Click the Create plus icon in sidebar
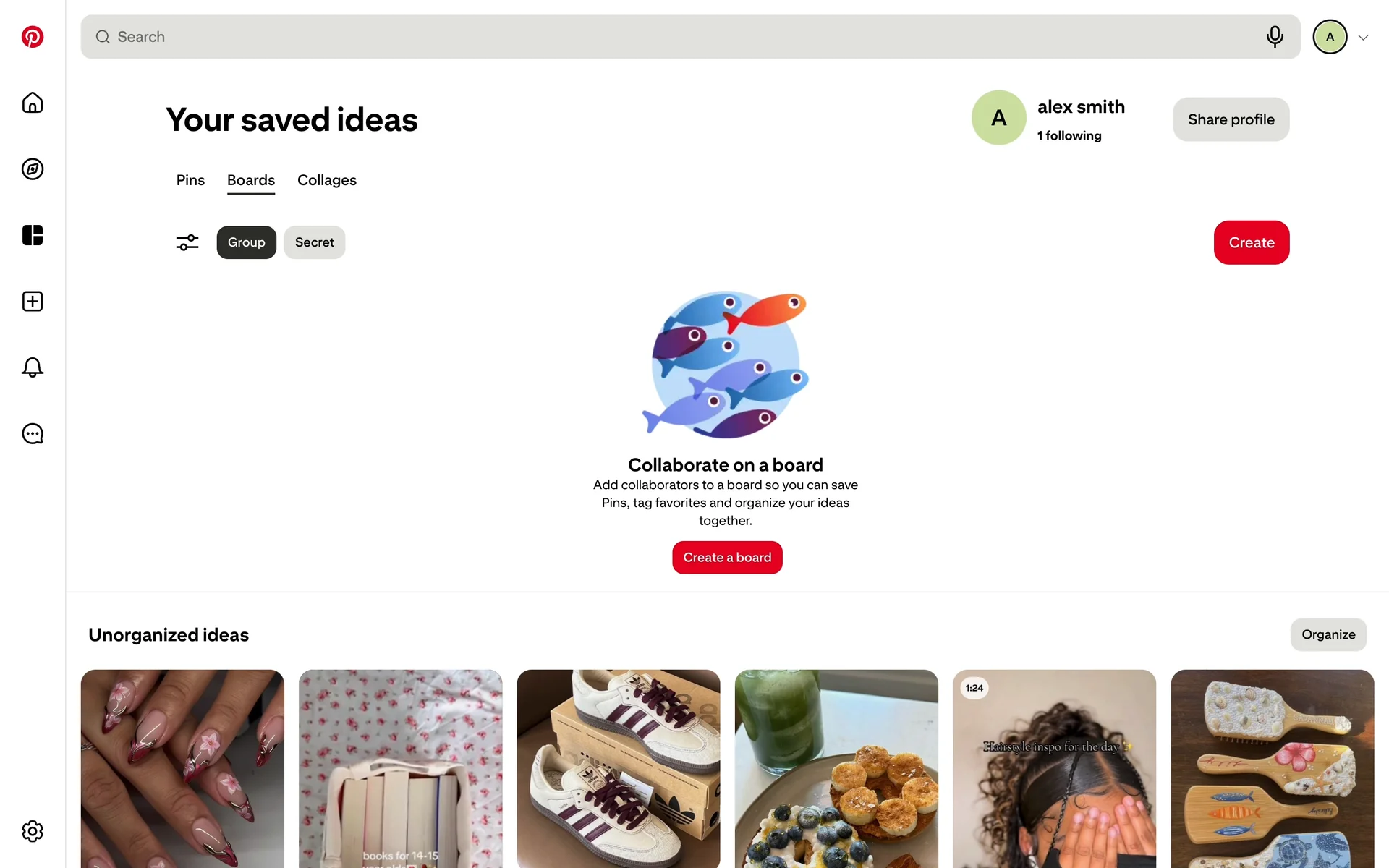The width and height of the screenshot is (1389, 868). [33, 302]
